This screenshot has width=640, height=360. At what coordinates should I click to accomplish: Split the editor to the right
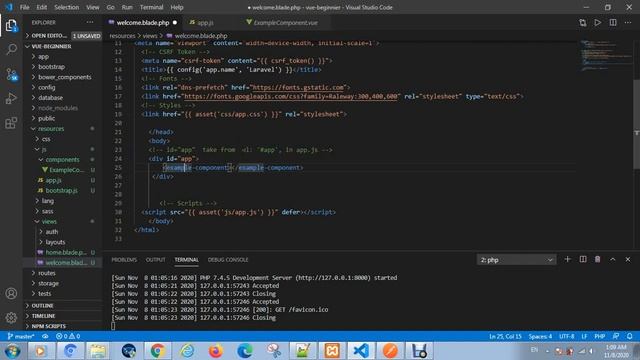[x=613, y=23]
